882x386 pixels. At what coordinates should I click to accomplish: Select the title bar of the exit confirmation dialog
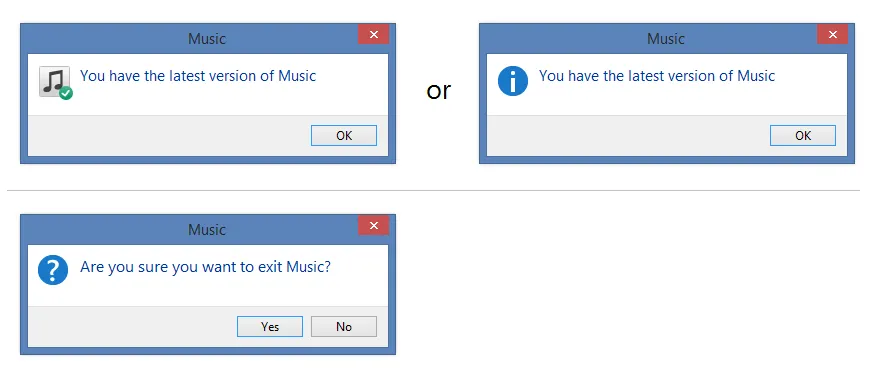pyautogui.click(x=193, y=230)
